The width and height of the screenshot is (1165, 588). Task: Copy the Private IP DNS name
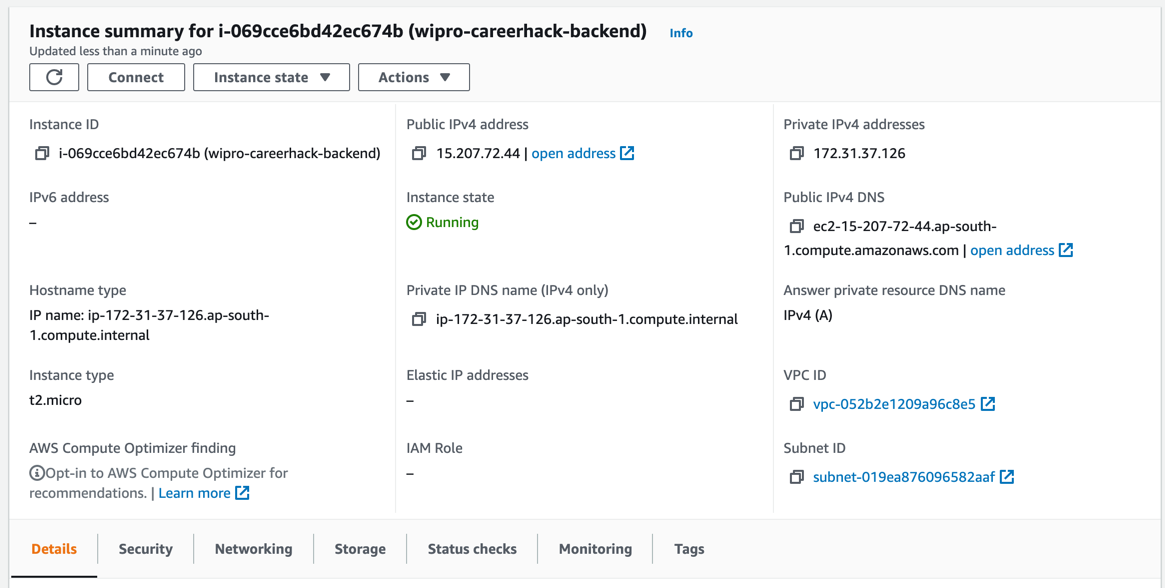pyautogui.click(x=419, y=320)
